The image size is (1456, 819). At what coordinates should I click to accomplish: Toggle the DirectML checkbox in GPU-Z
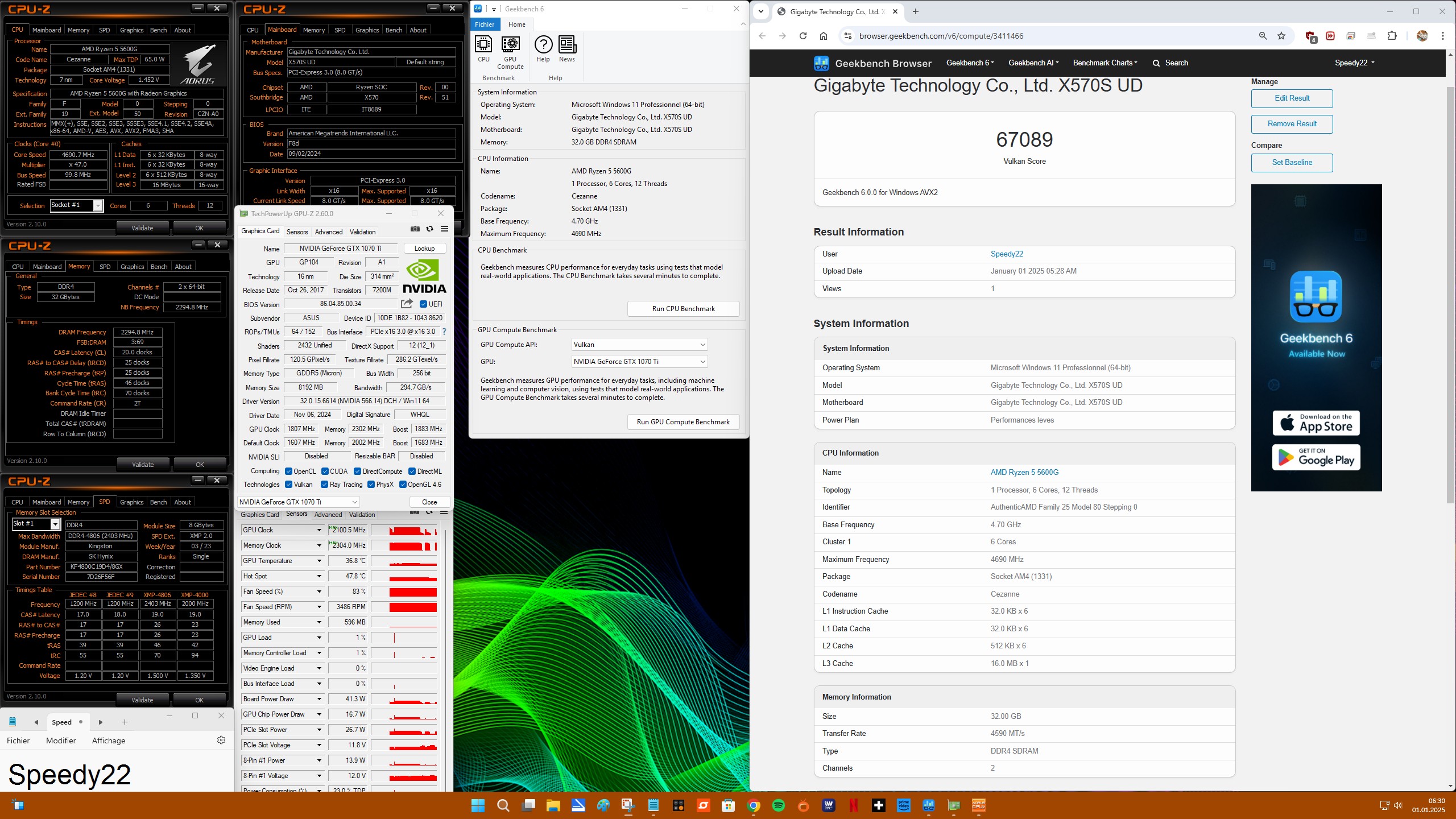coord(412,471)
